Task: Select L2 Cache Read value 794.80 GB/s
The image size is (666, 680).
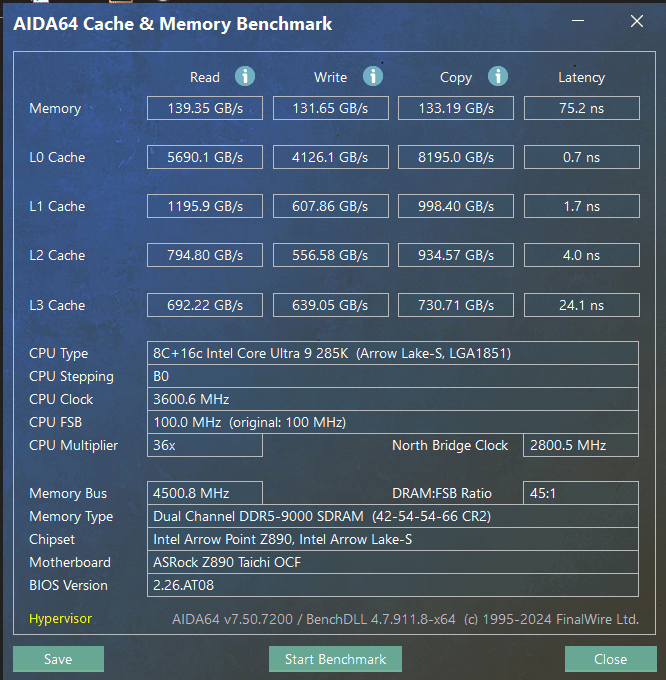Action: point(205,255)
